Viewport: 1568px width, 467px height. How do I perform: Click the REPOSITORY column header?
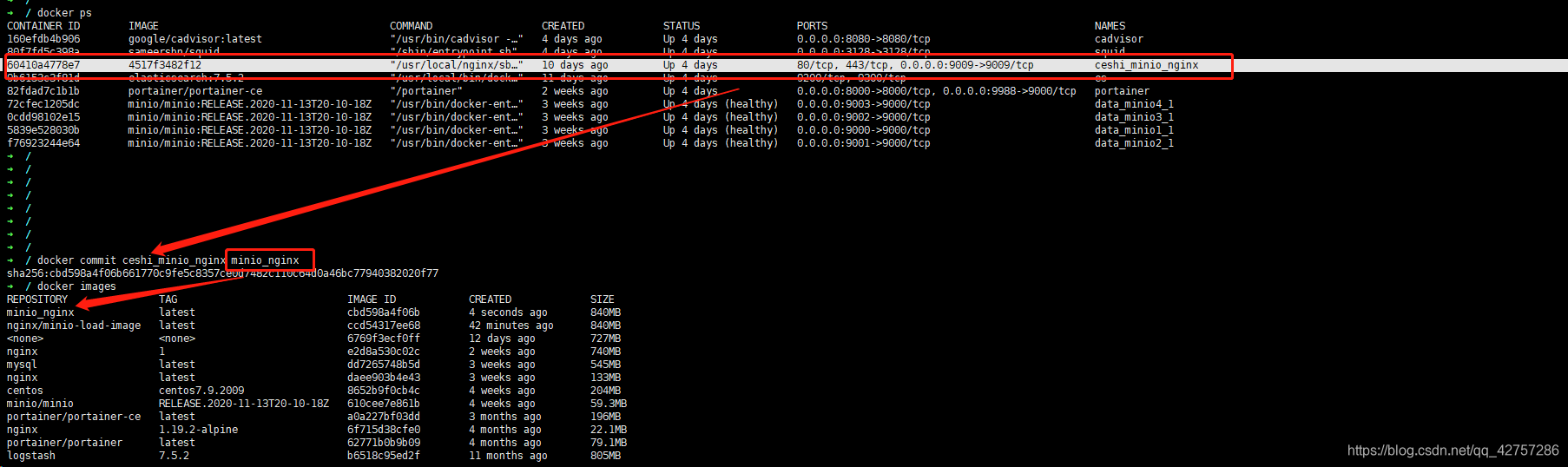pyautogui.click(x=37, y=299)
